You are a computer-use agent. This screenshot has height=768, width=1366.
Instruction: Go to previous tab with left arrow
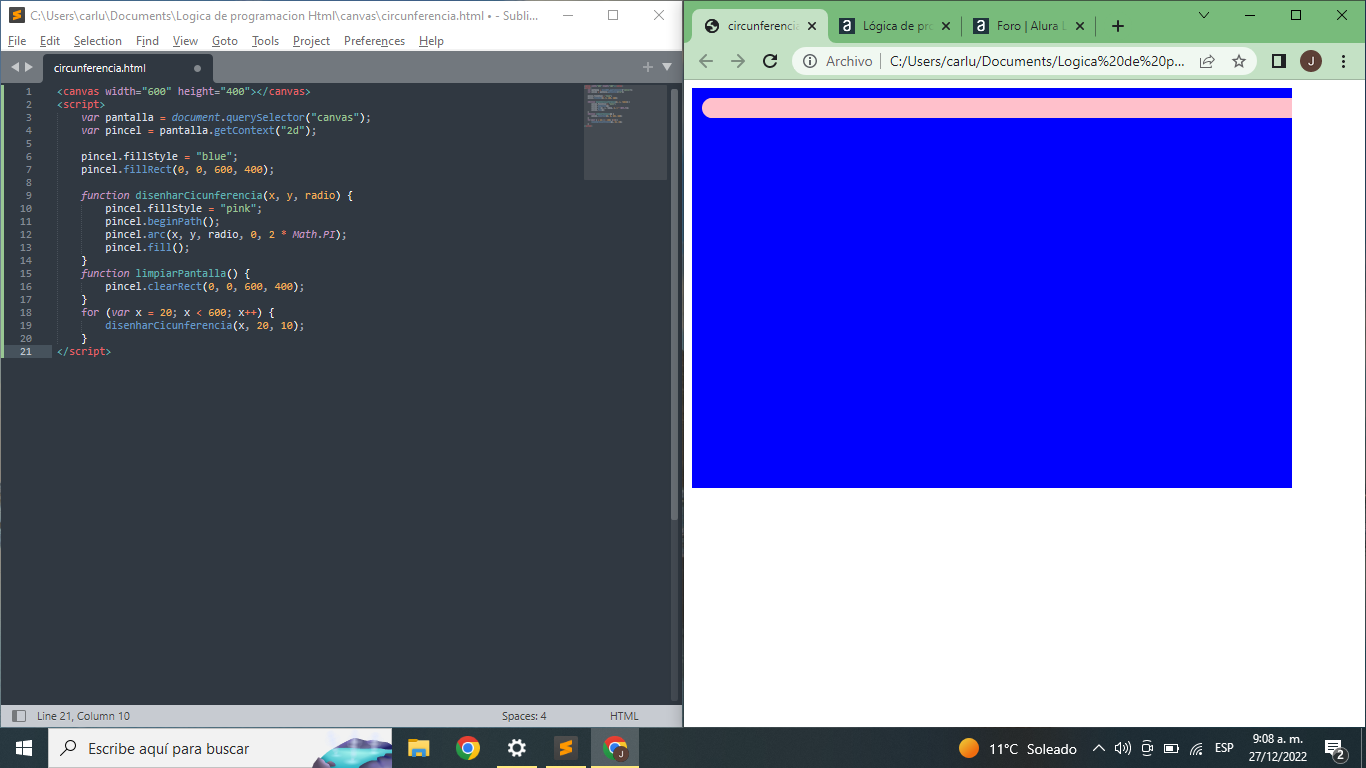point(15,68)
